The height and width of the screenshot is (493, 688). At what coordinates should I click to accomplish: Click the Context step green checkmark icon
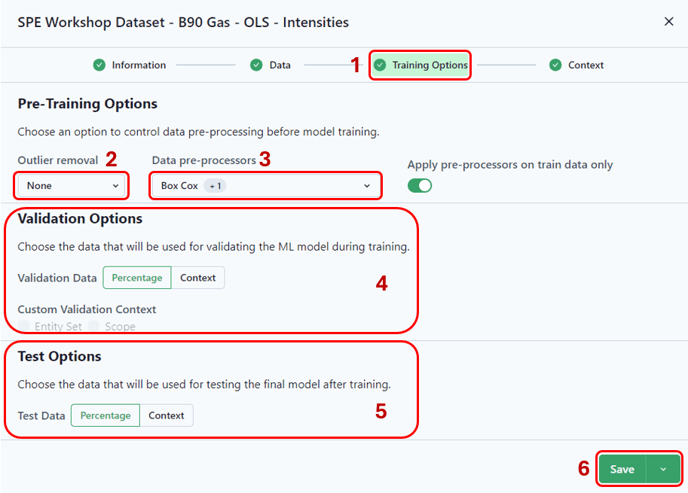point(555,65)
